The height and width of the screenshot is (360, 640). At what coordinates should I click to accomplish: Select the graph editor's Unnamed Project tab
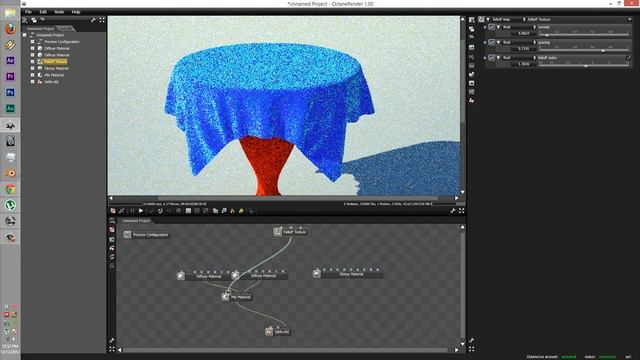coord(136,220)
